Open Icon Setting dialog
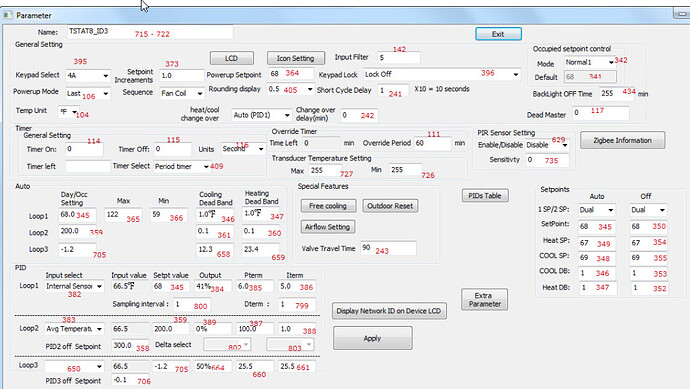 [296, 58]
